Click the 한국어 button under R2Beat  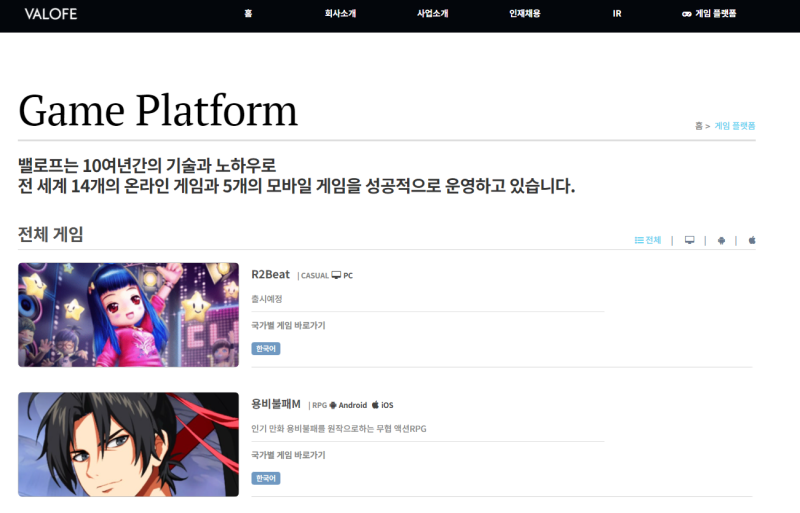(266, 349)
